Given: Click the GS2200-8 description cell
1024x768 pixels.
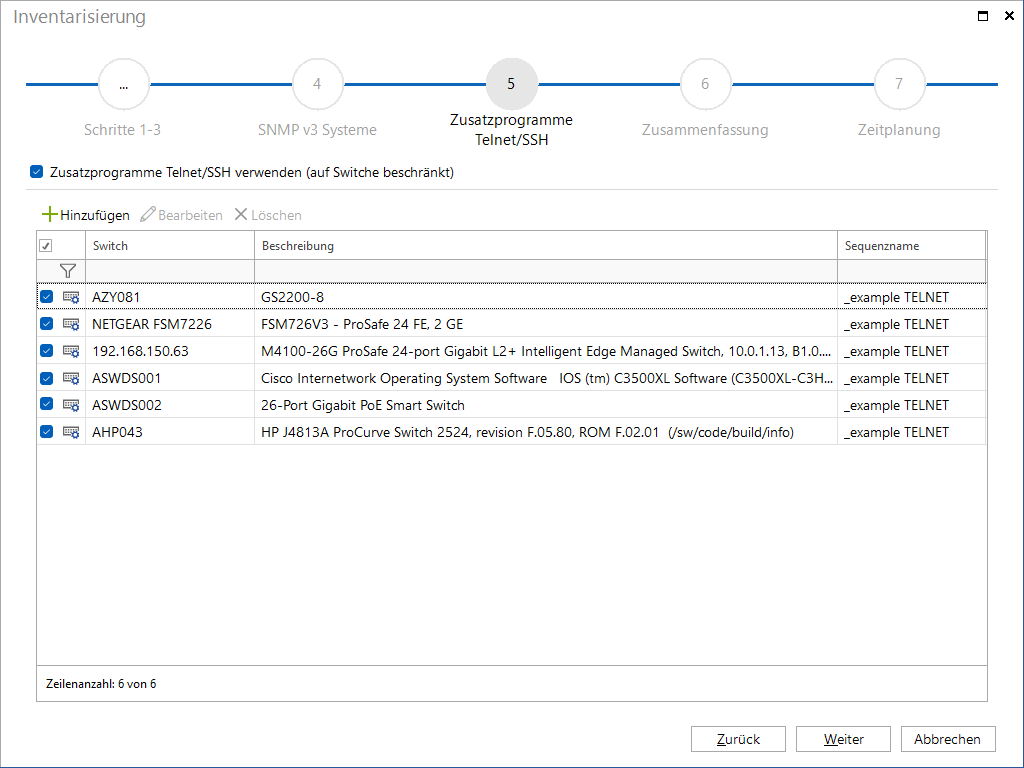Looking at the screenshot, I should coord(546,297).
